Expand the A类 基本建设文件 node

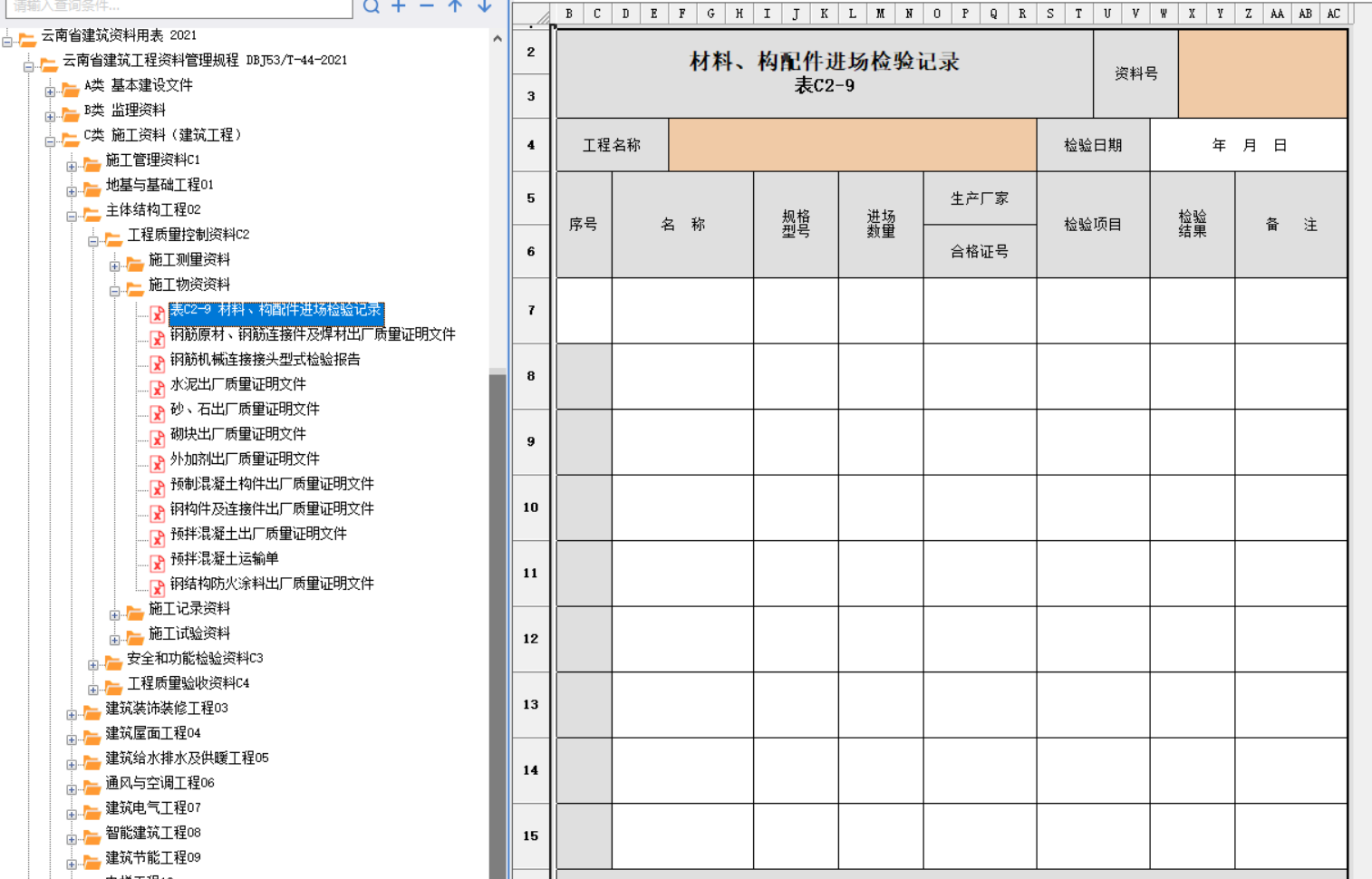point(50,92)
